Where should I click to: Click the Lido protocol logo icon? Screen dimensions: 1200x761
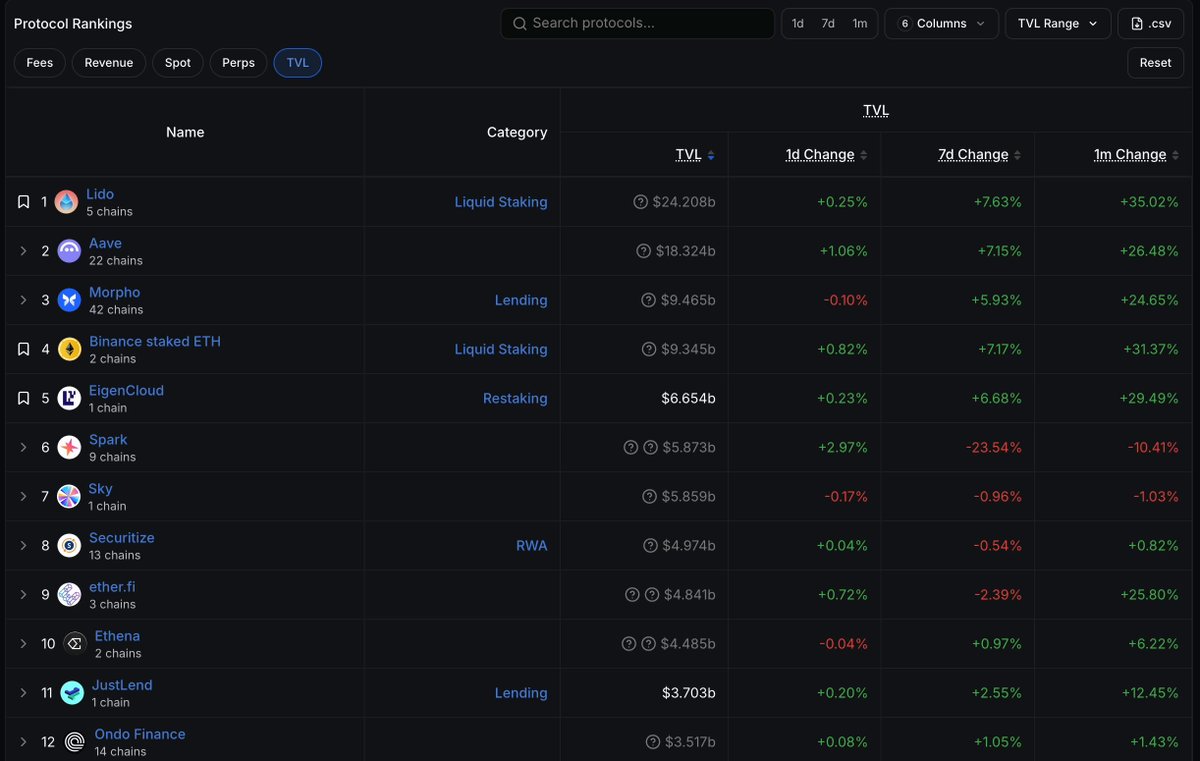click(x=66, y=202)
